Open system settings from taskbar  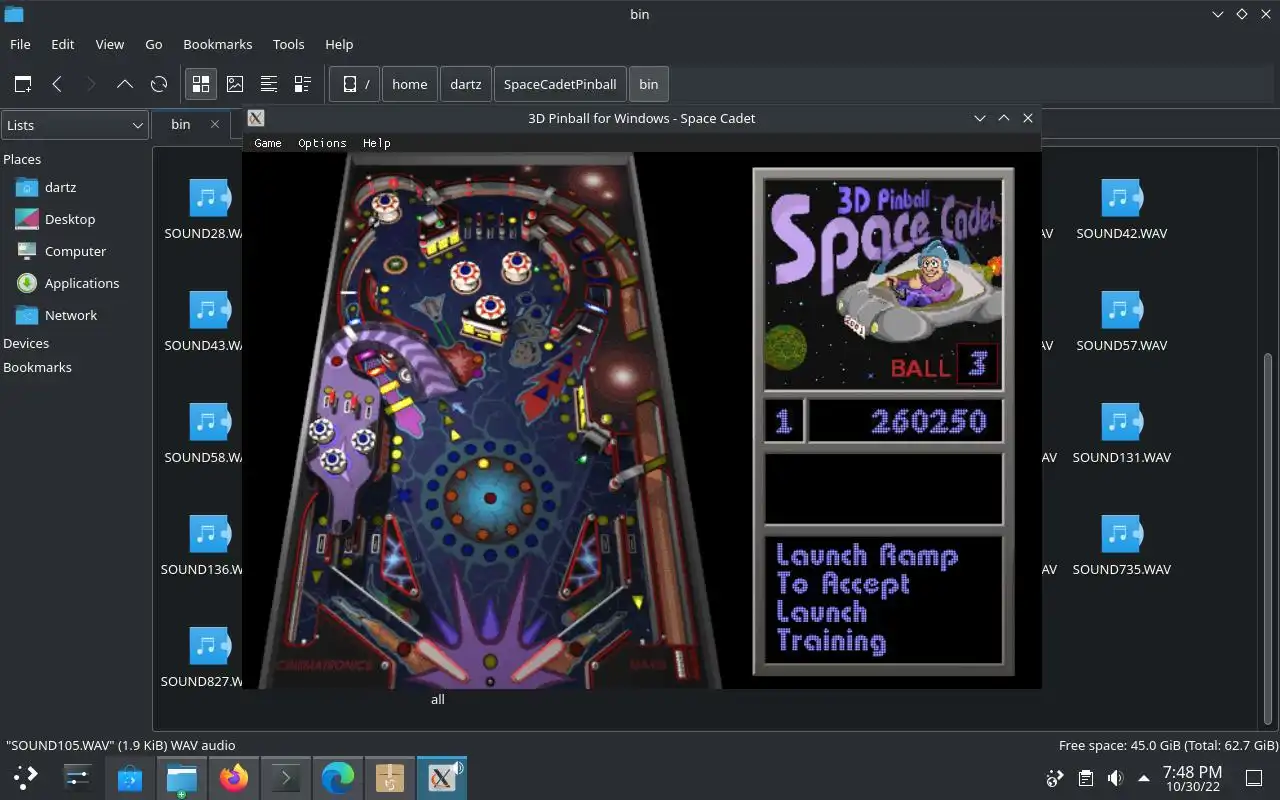pos(78,776)
